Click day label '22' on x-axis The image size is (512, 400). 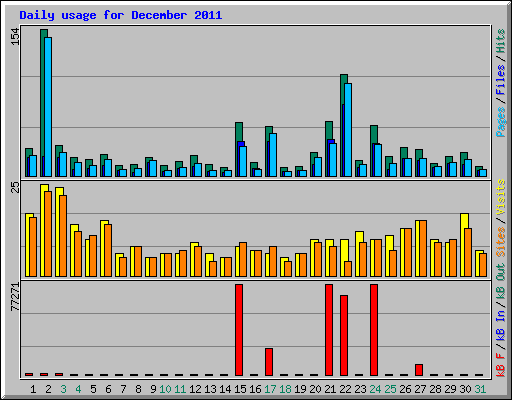coord(345,389)
